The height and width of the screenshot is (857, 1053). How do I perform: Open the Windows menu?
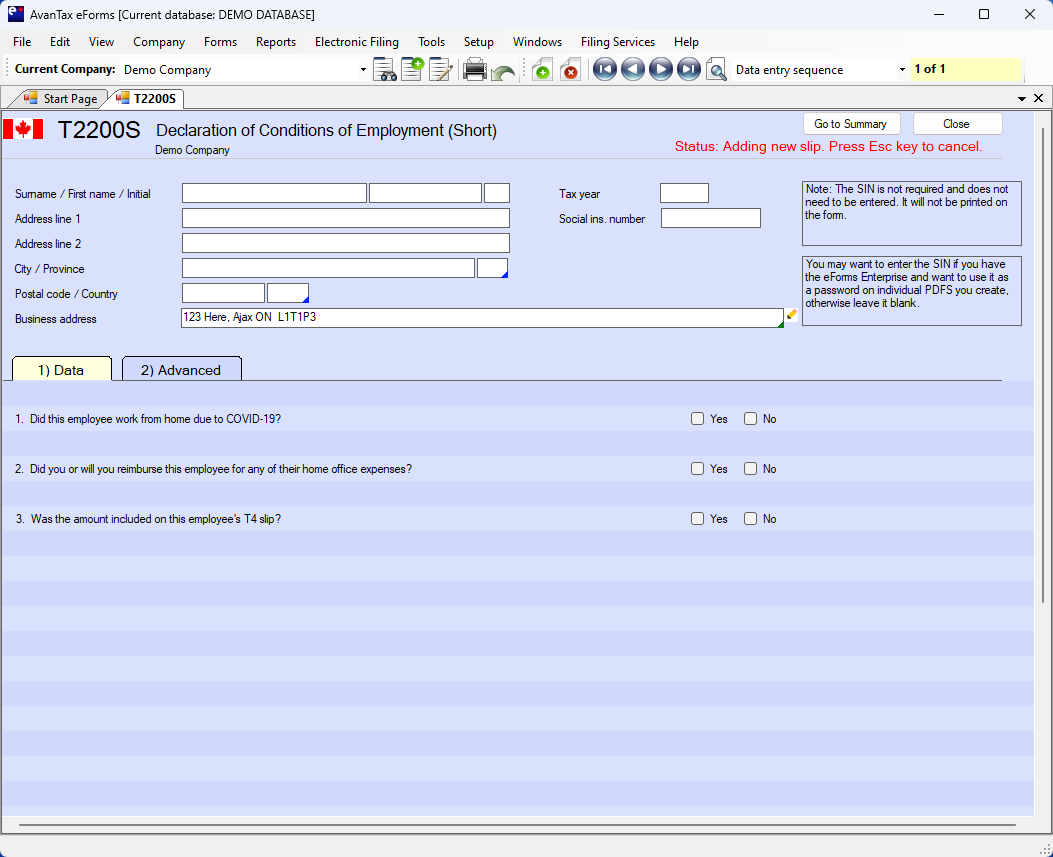click(537, 42)
